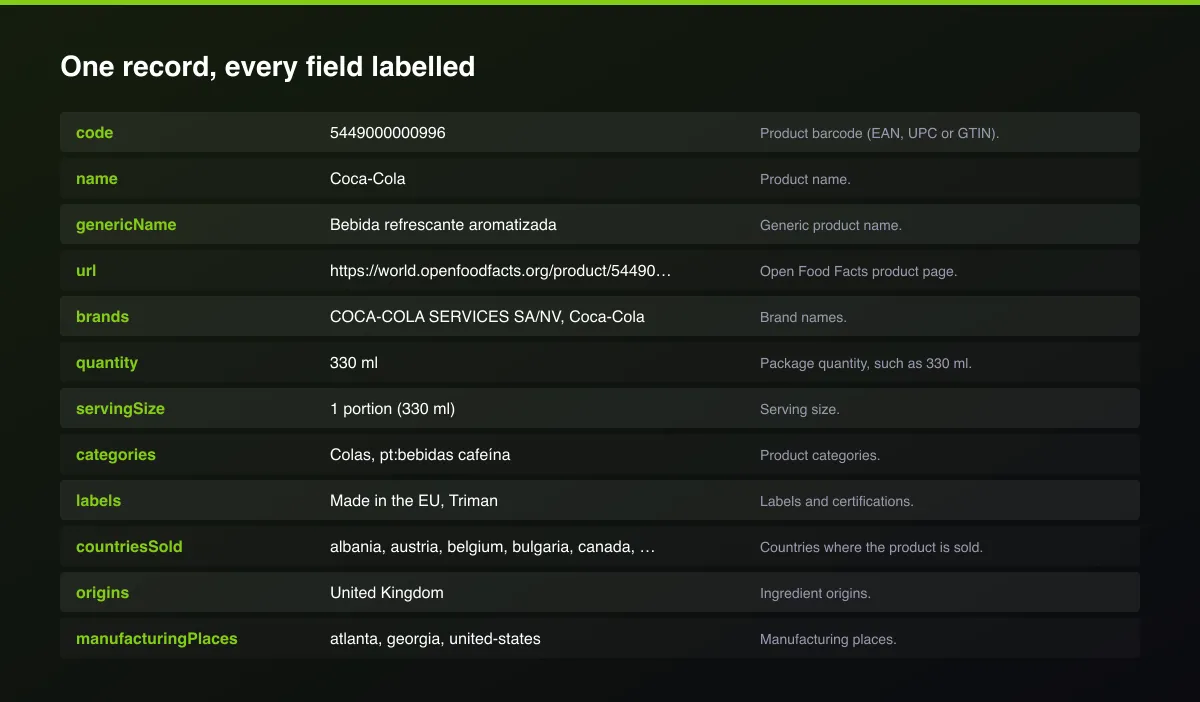Click the value "atlanta, georgia, united-states"
1200x702 pixels.
(x=435, y=639)
